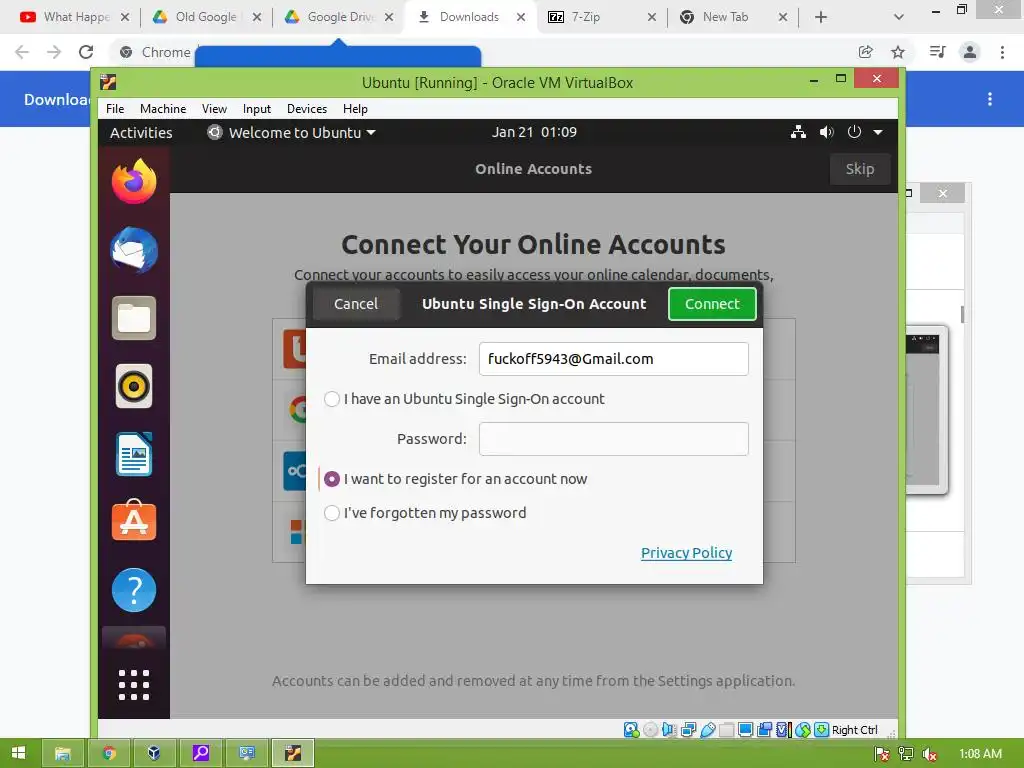1024x768 pixels.
Task: Click the green Connect button
Action: 712,304
